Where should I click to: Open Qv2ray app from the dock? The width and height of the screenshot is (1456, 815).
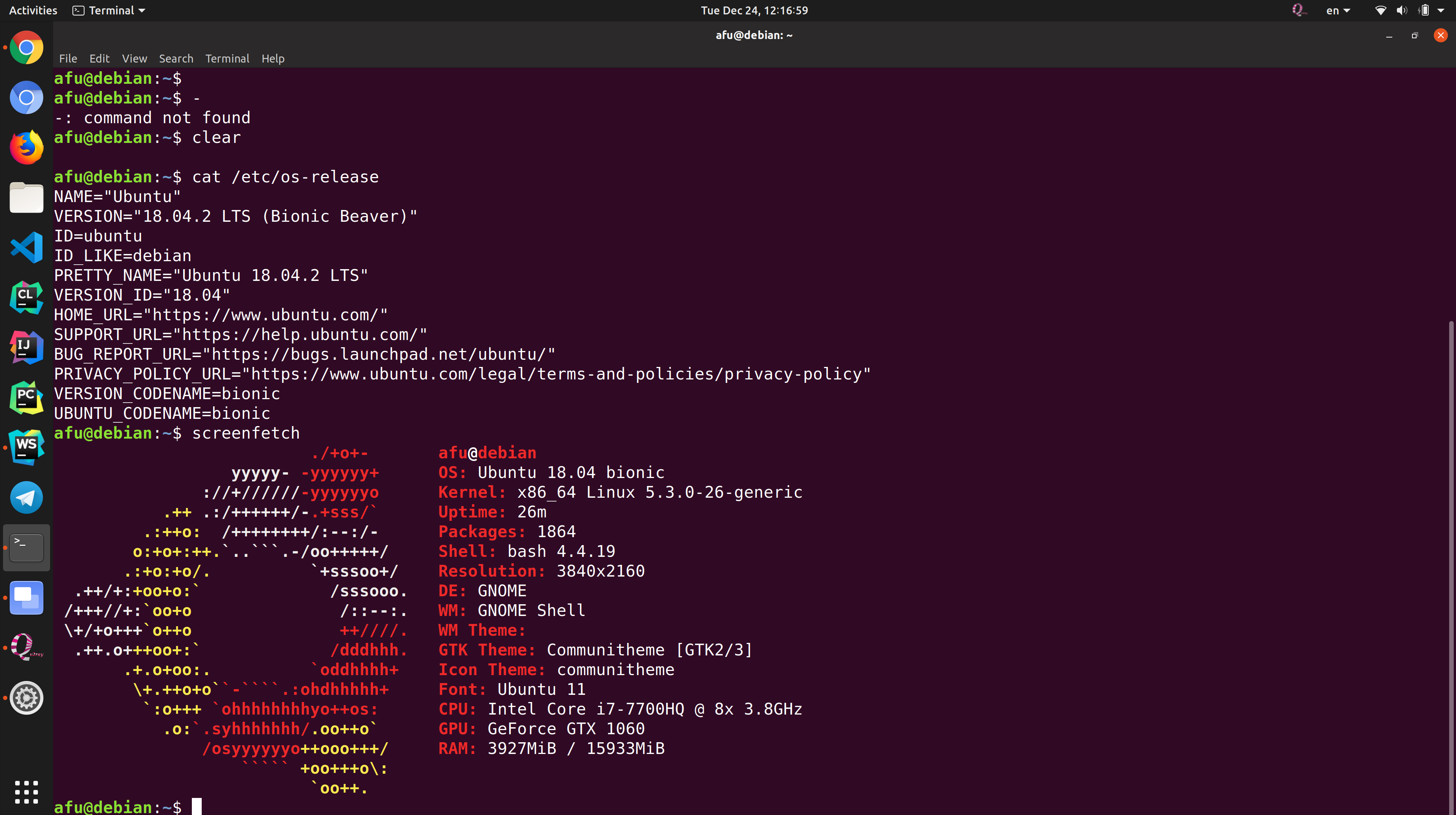[26, 647]
